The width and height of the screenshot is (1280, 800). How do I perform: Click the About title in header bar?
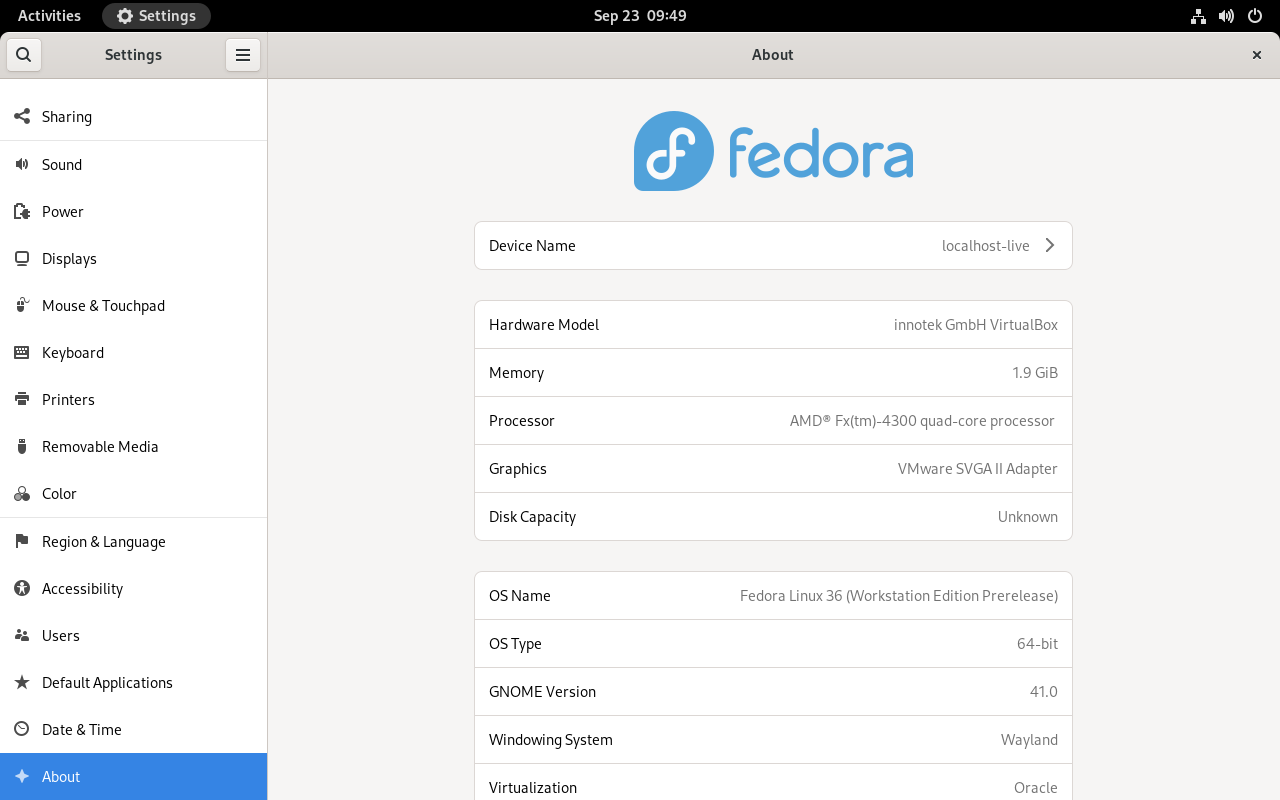click(x=773, y=55)
